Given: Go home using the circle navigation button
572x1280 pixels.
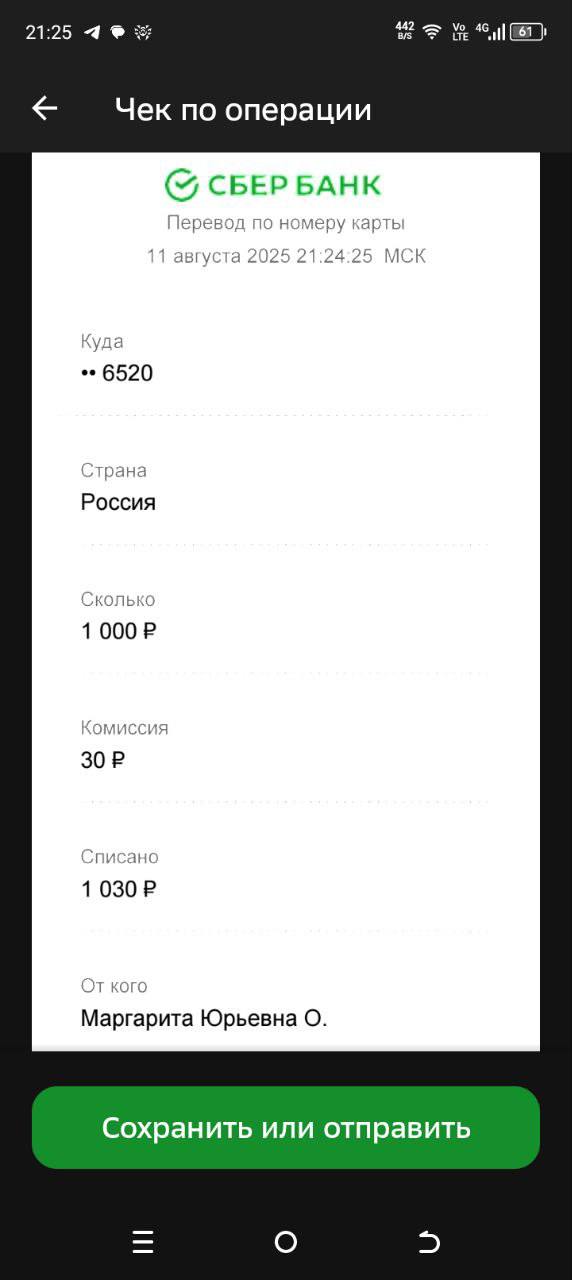Looking at the screenshot, I should pyautogui.click(x=286, y=1242).
